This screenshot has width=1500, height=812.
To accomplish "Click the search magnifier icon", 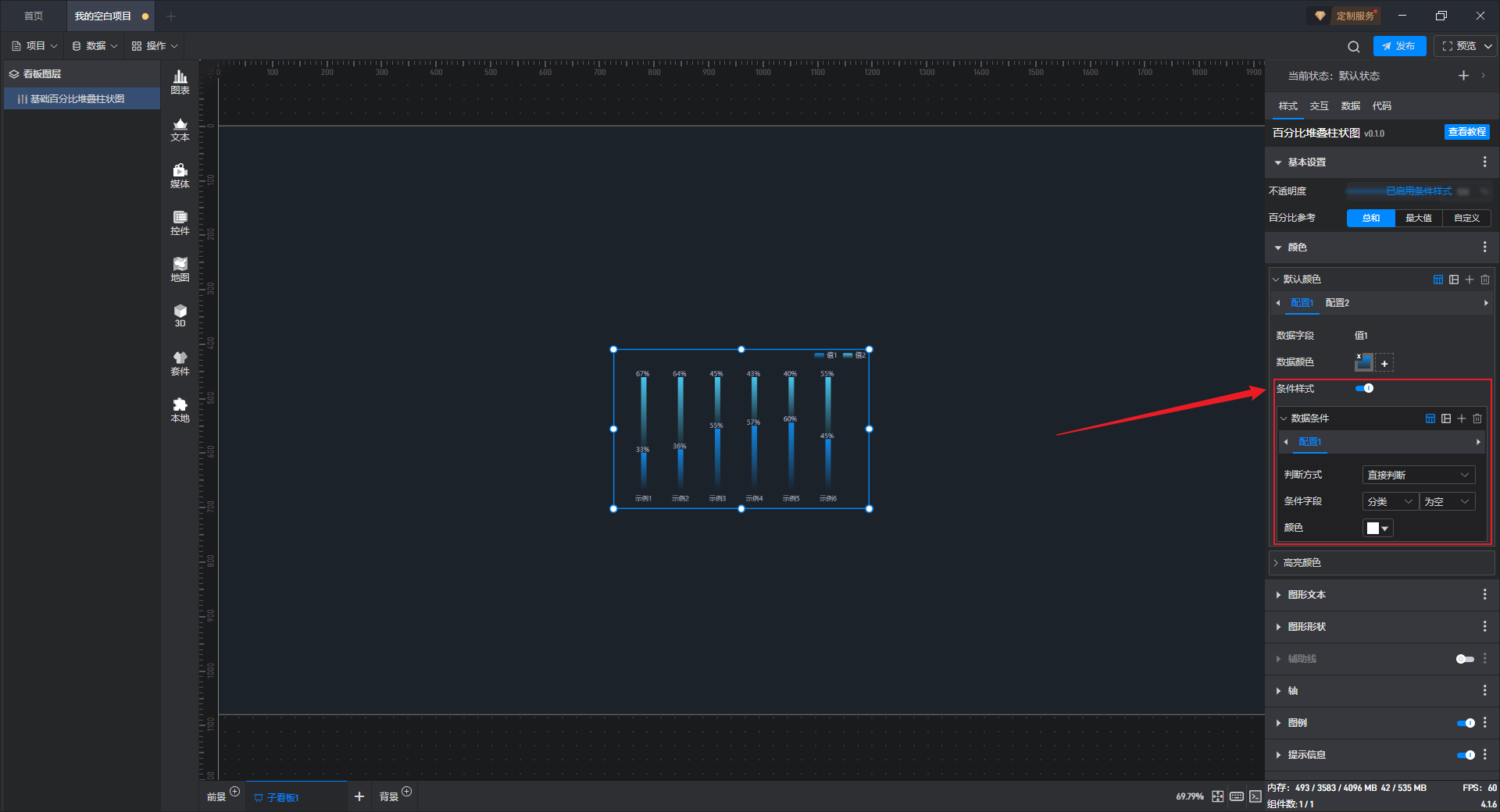I will click(x=1354, y=47).
